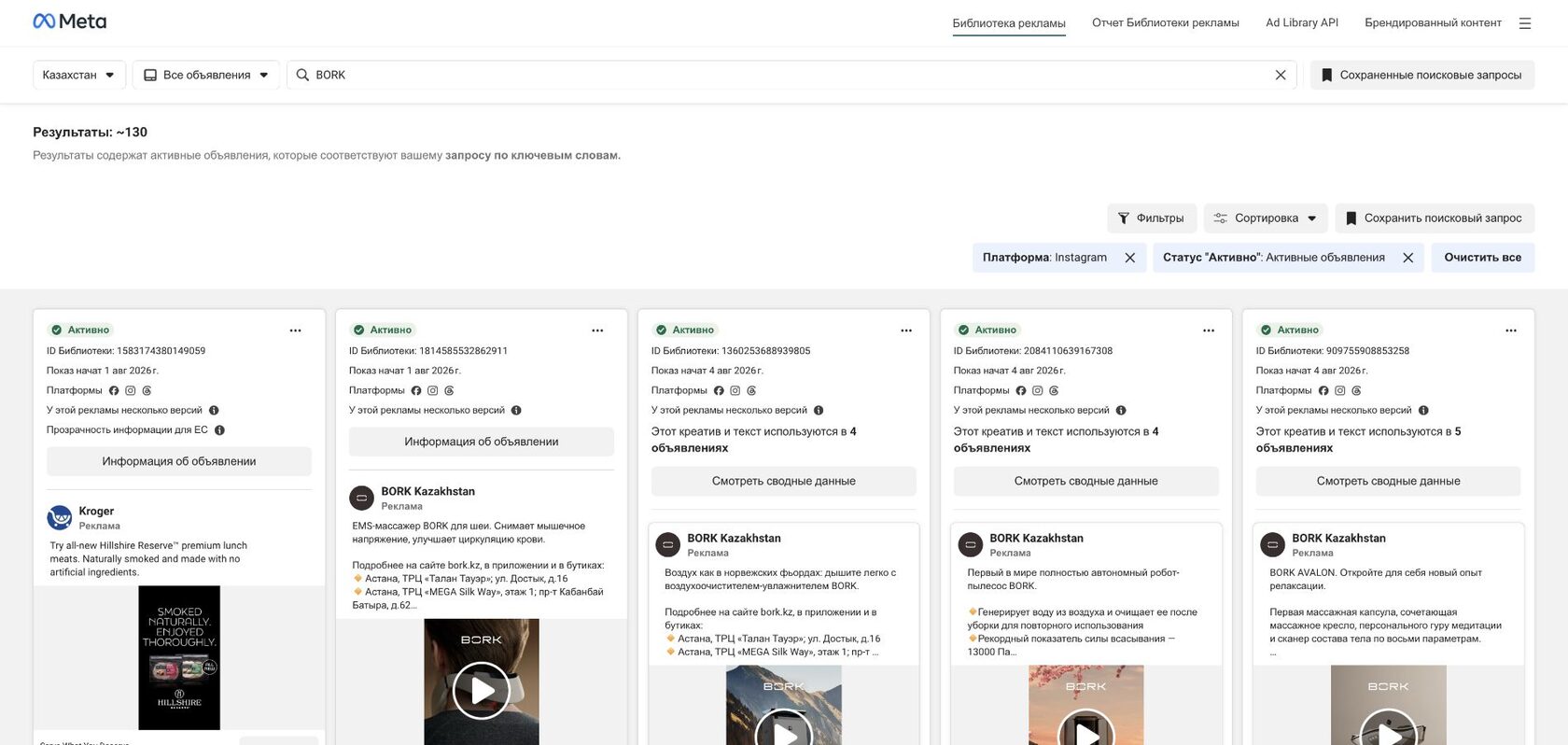
Task: Open the pink blossom video thumbnail
Action: pyautogui.click(x=1086, y=706)
